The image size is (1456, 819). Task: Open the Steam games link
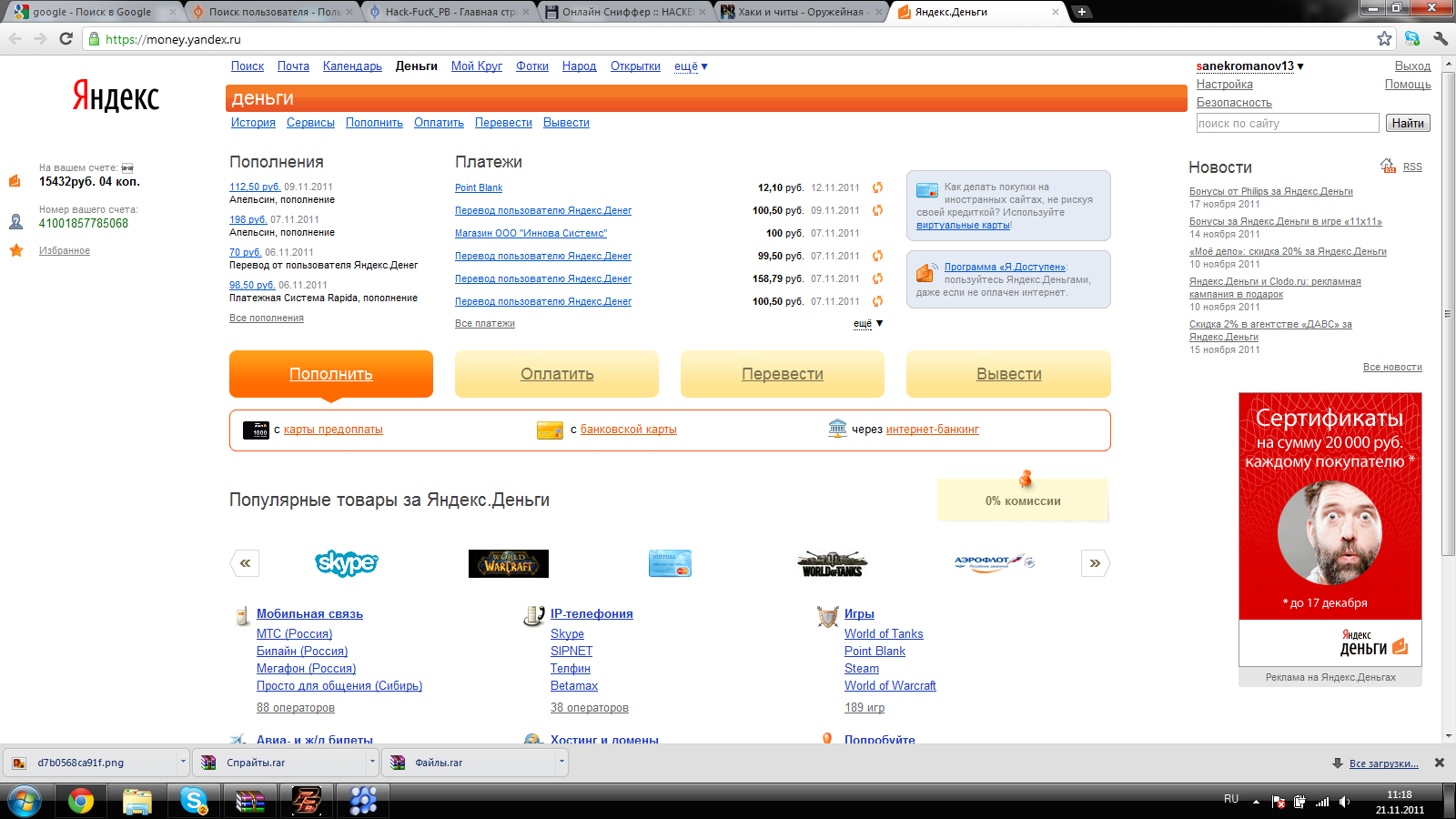[862, 669]
